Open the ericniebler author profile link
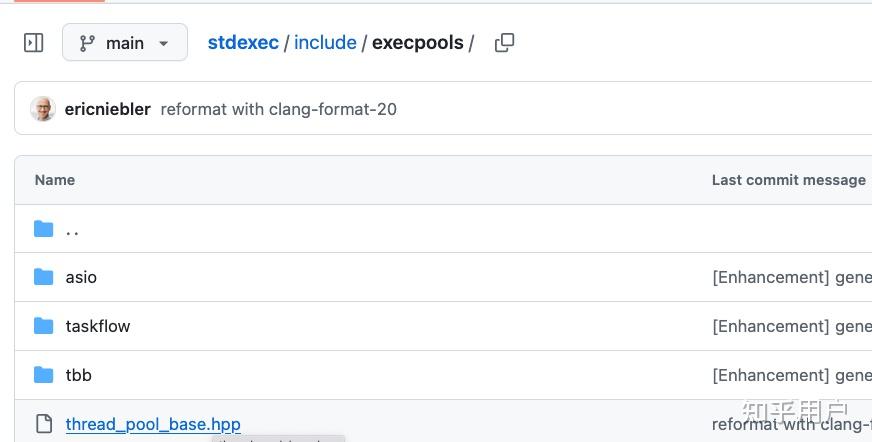This screenshot has width=872, height=442. click(x=107, y=109)
